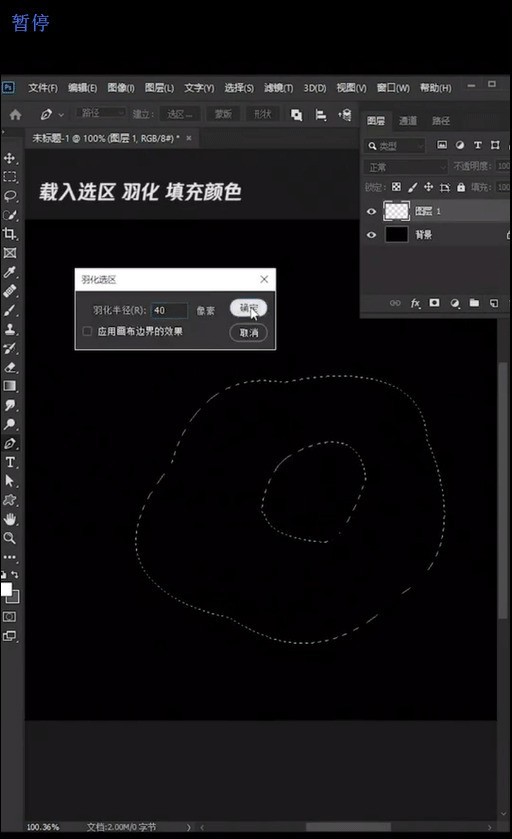Select the Dodge tool
This screenshot has height=839, width=512.
pos(10,424)
